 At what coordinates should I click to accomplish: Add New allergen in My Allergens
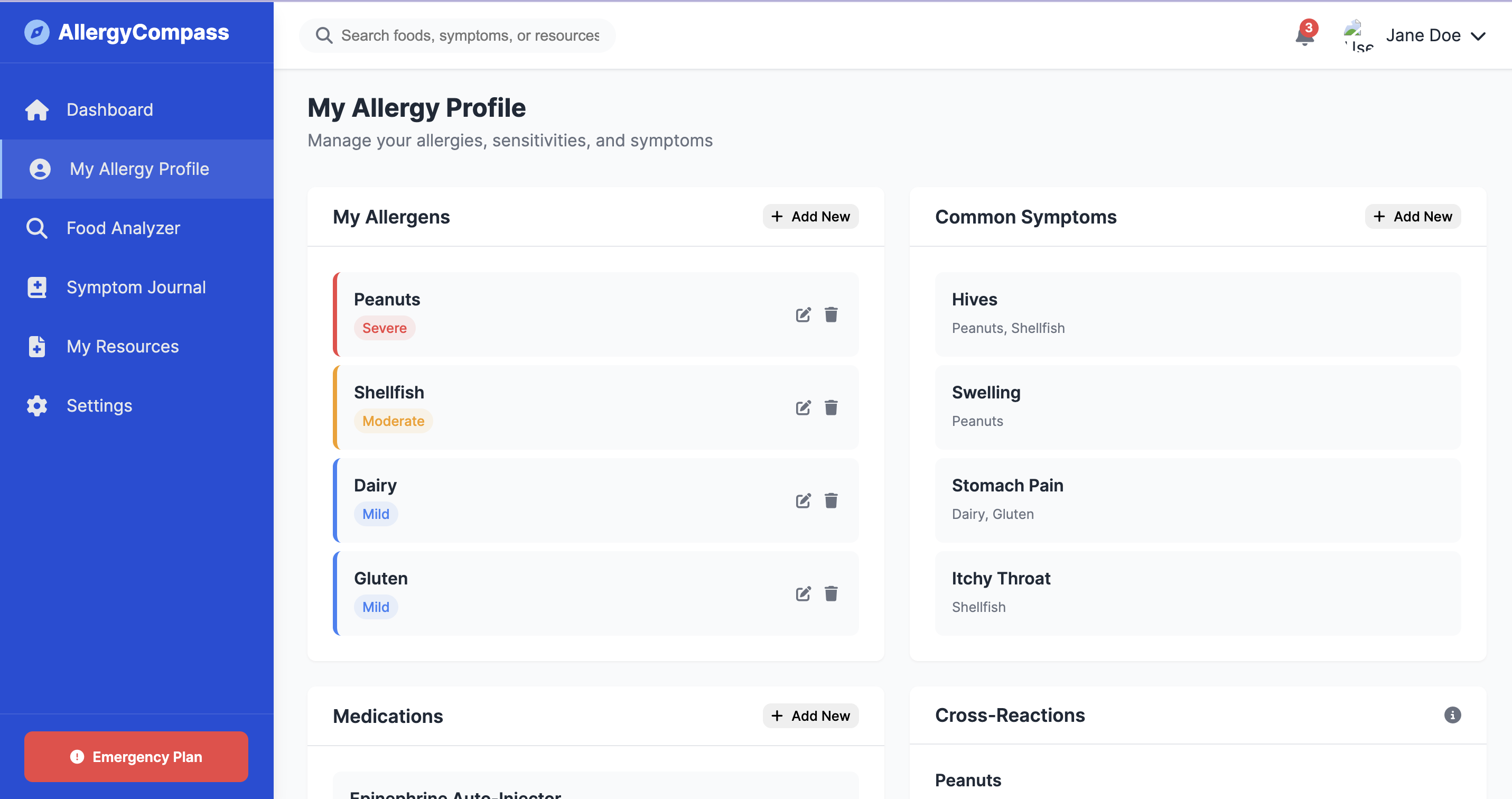click(x=810, y=217)
